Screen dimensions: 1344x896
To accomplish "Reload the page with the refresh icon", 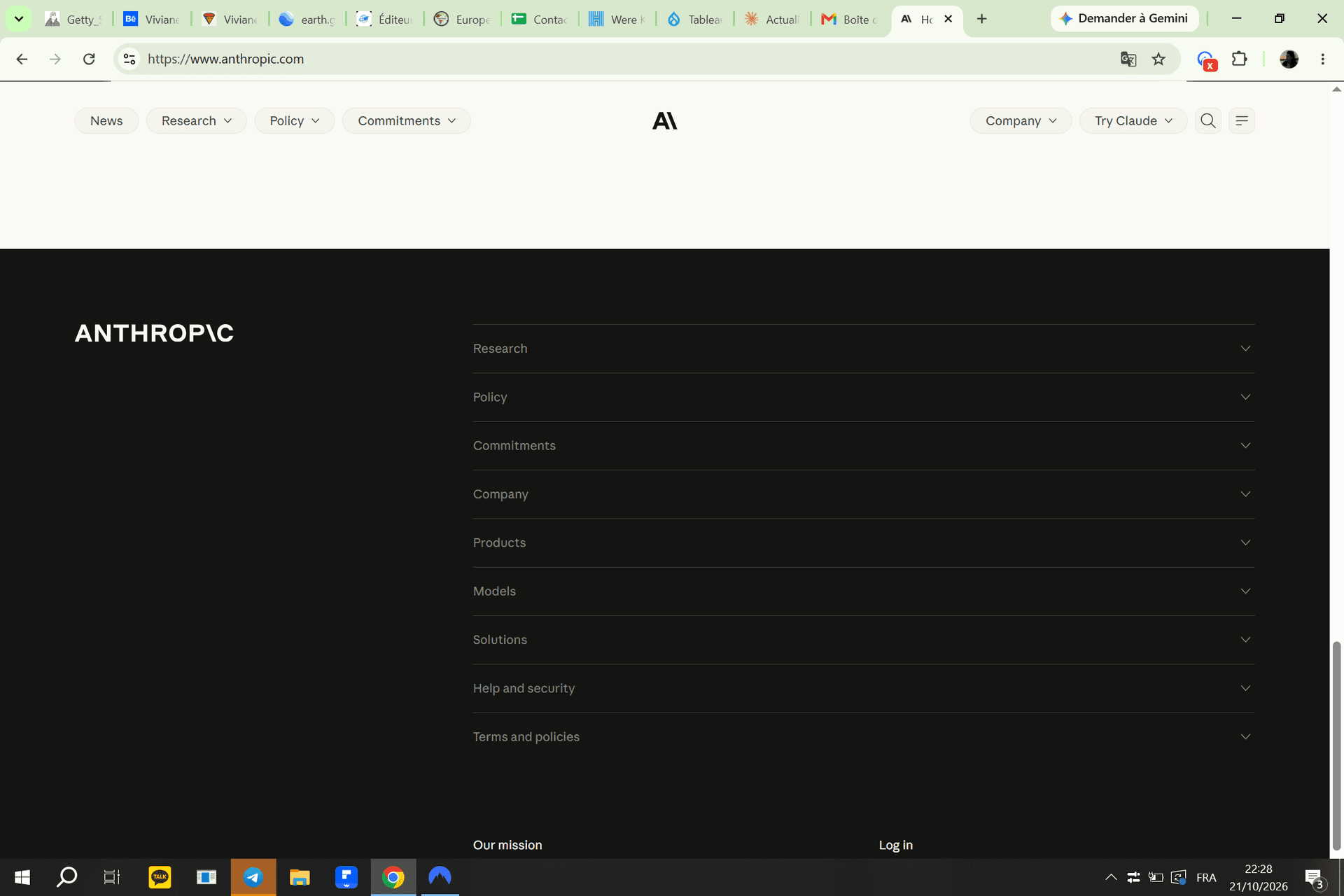I will click(x=89, y=59).
